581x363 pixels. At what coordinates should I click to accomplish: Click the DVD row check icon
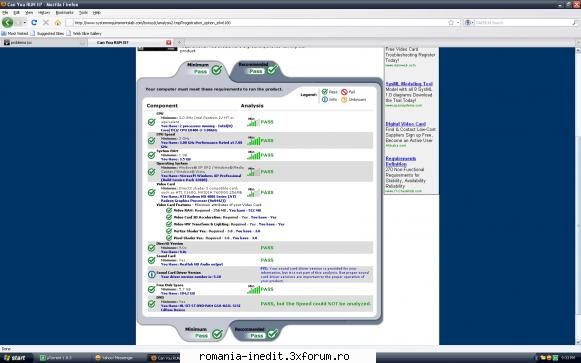click(152, 304)
